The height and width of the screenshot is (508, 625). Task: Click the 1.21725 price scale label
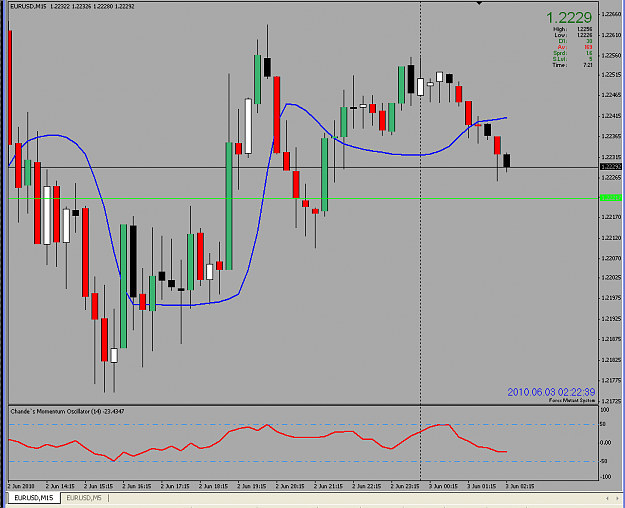click(x=611, y=401)
